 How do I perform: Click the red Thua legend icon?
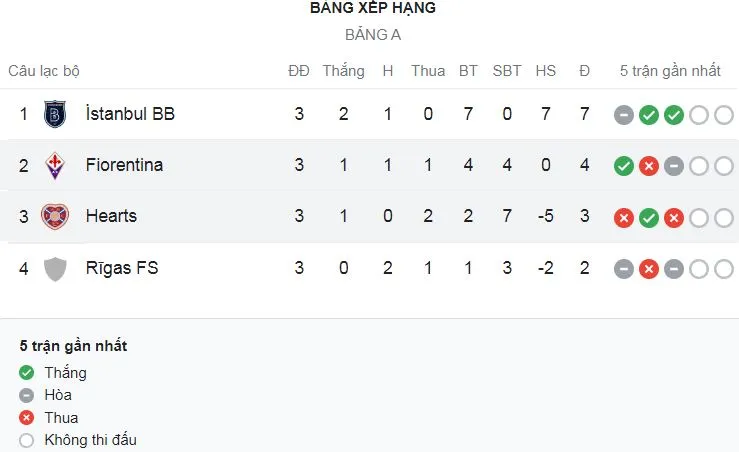click(x=27, y=418)
